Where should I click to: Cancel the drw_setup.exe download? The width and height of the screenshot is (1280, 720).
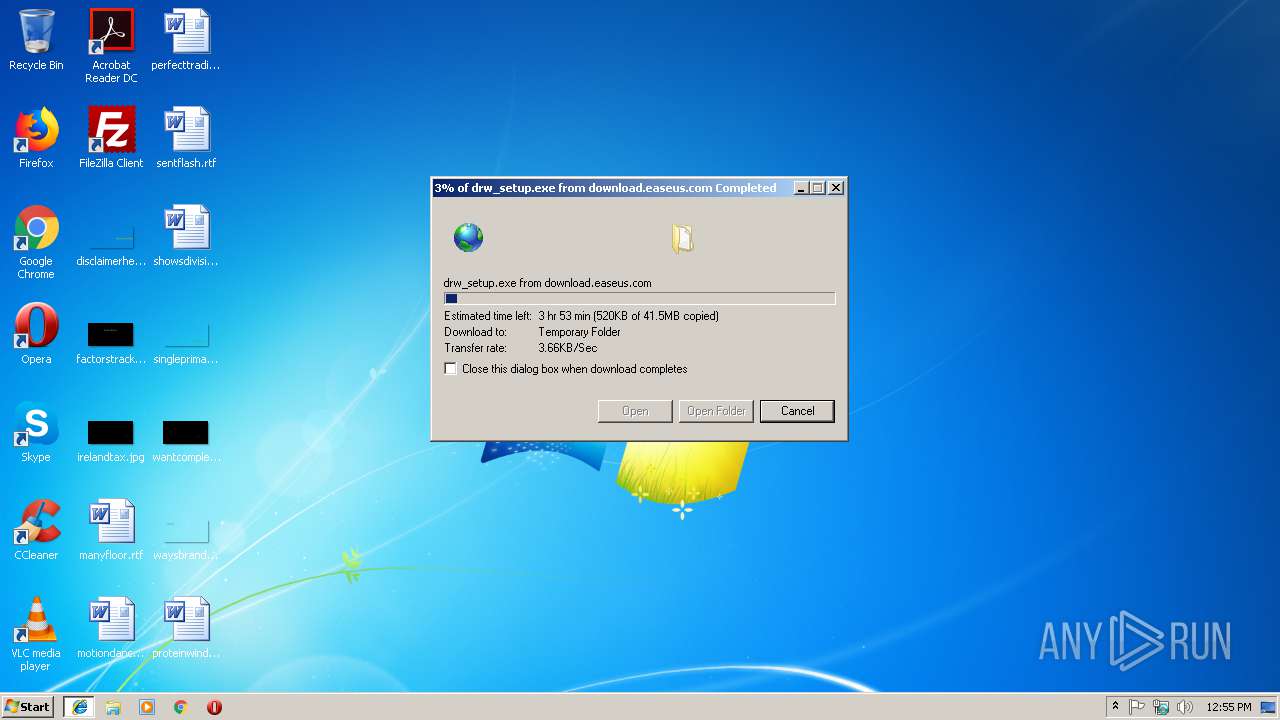pos(797,411)
